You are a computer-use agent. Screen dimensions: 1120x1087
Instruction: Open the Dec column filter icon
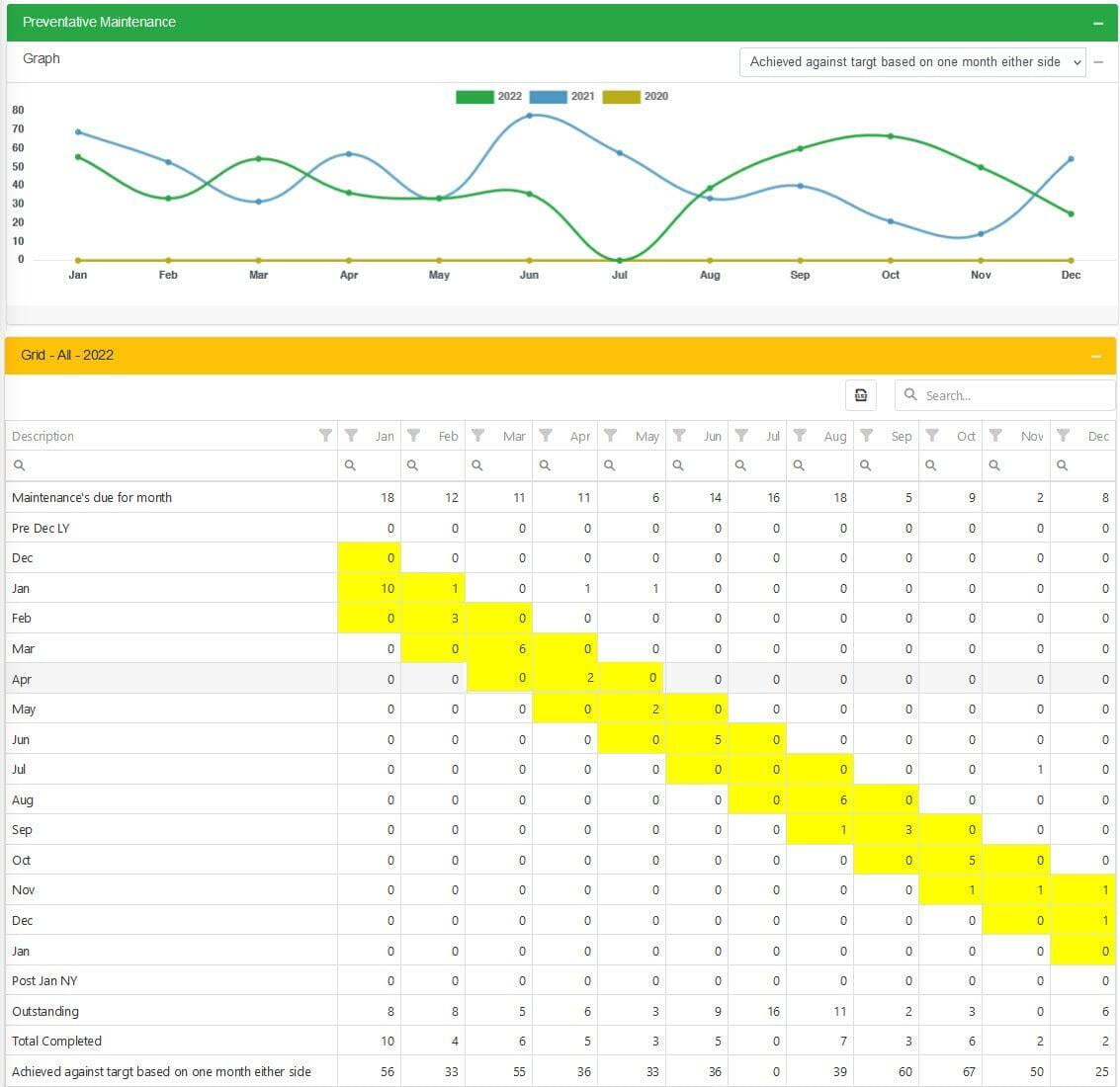pos(1064,436)
